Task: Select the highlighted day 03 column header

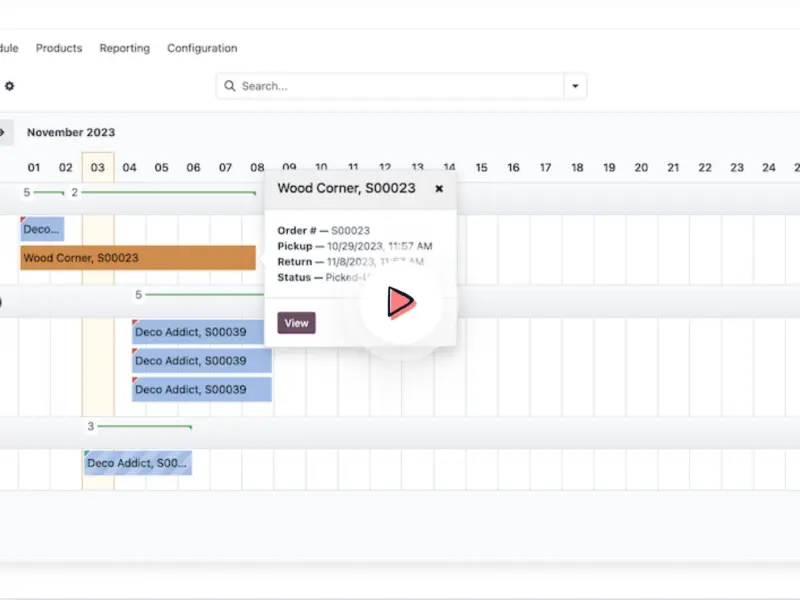Action: 97,168
